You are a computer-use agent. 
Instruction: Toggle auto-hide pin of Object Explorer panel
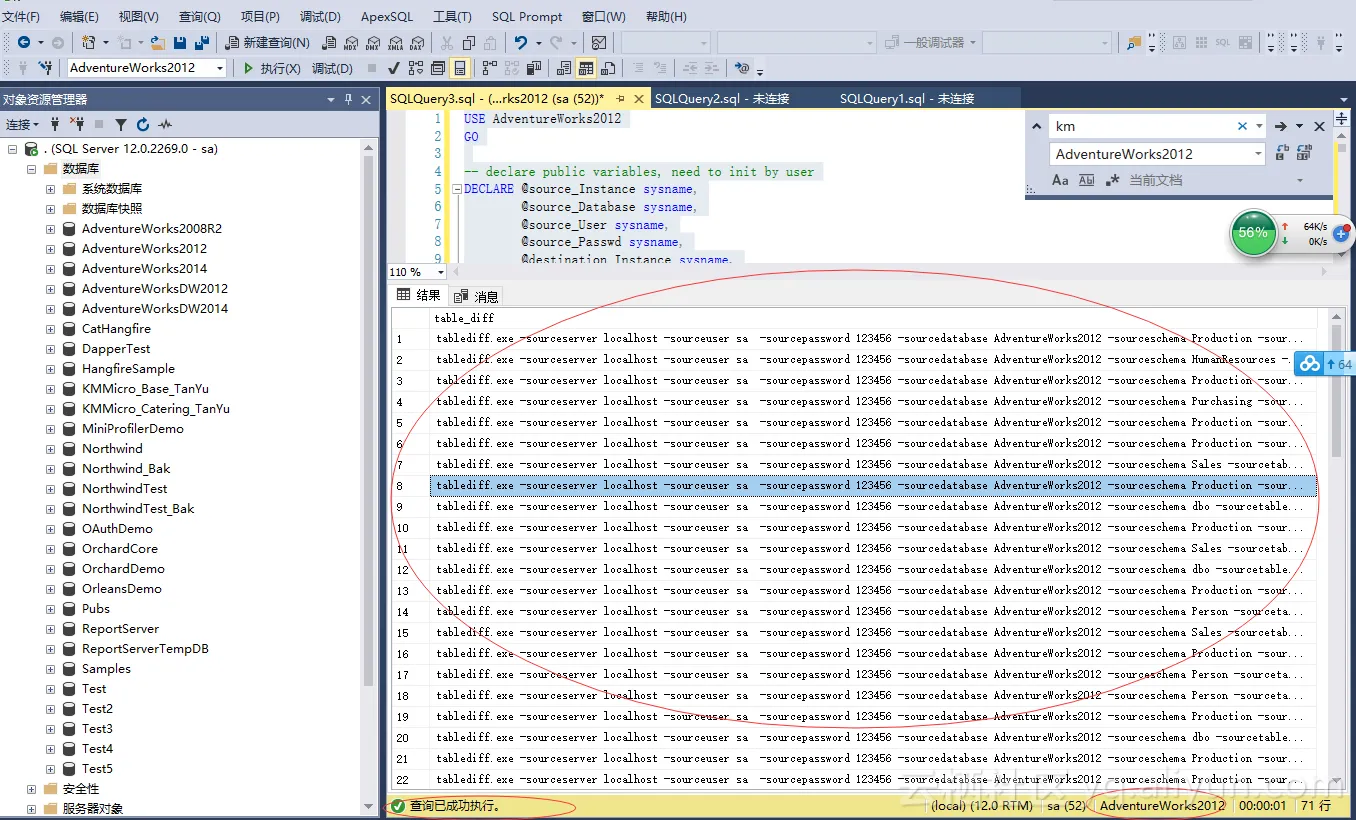click(349, 99)
